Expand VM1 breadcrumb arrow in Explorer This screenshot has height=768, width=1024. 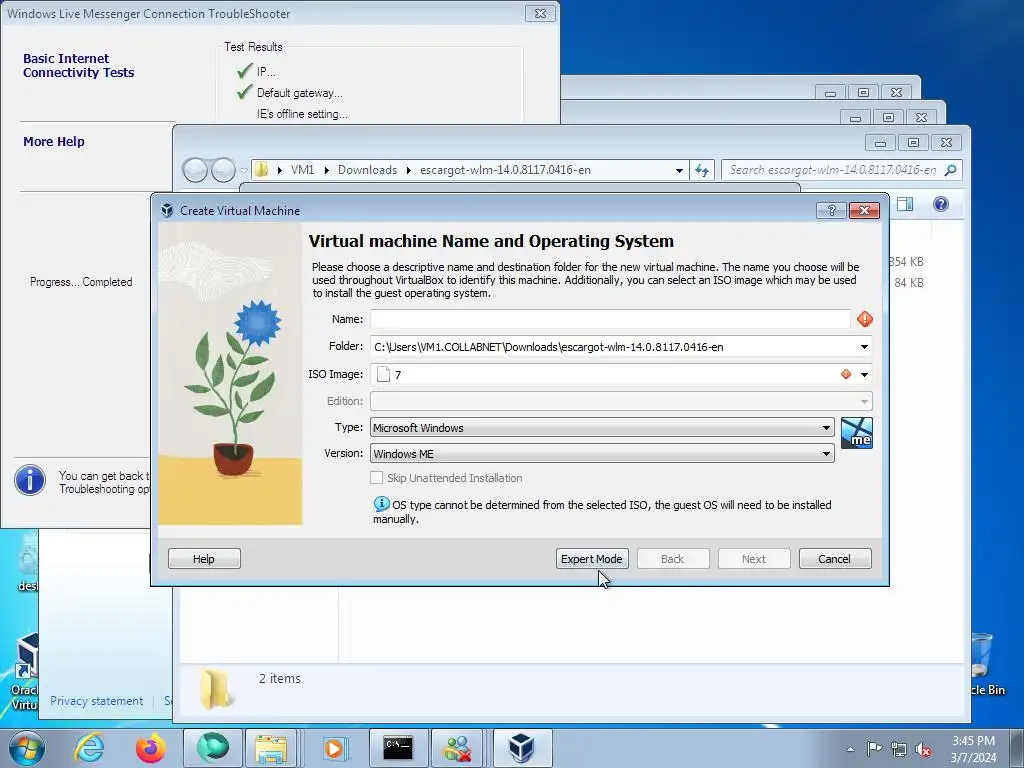pyautogui.click(x=326, y=170)
